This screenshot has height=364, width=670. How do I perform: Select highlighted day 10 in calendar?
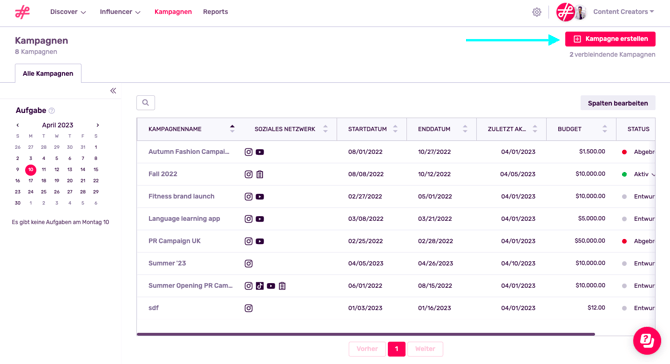(x=30, y=170)
